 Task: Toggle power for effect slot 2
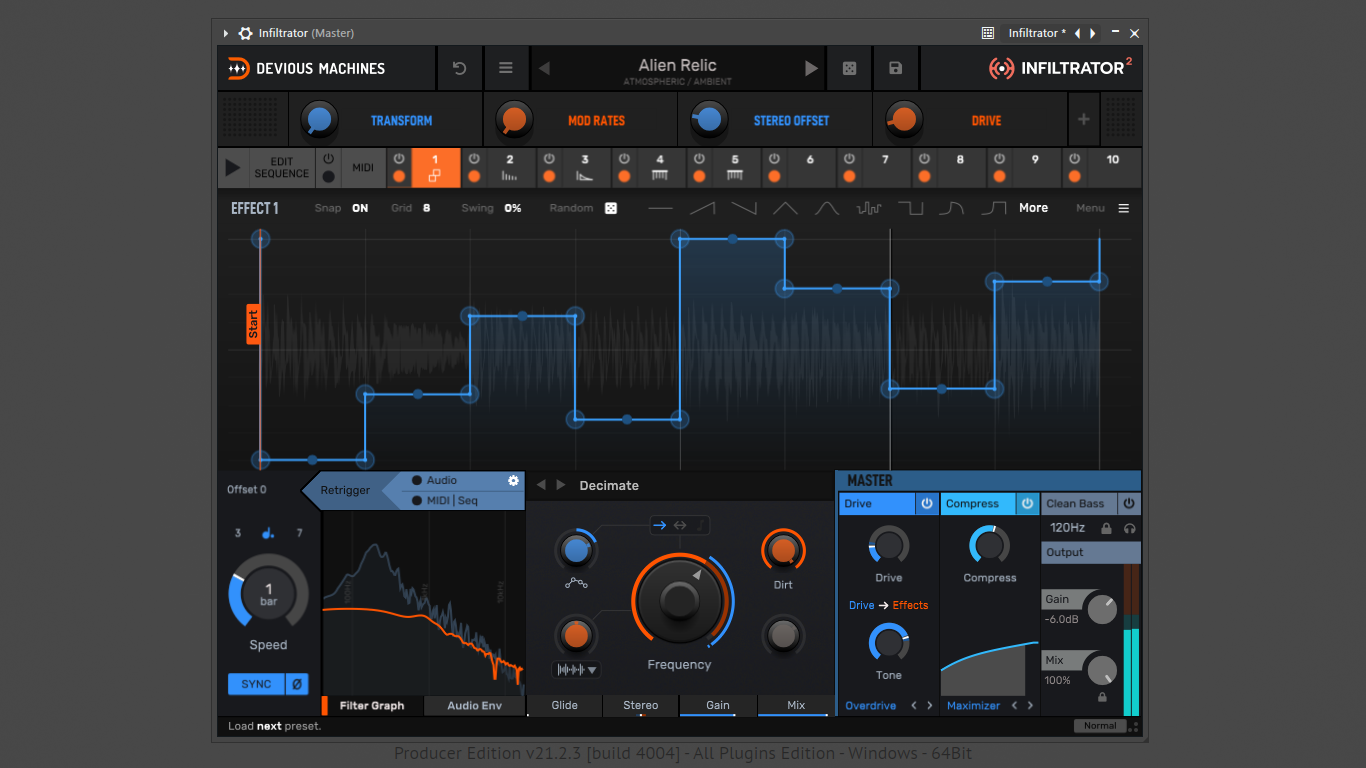click(x=474, y=159)
